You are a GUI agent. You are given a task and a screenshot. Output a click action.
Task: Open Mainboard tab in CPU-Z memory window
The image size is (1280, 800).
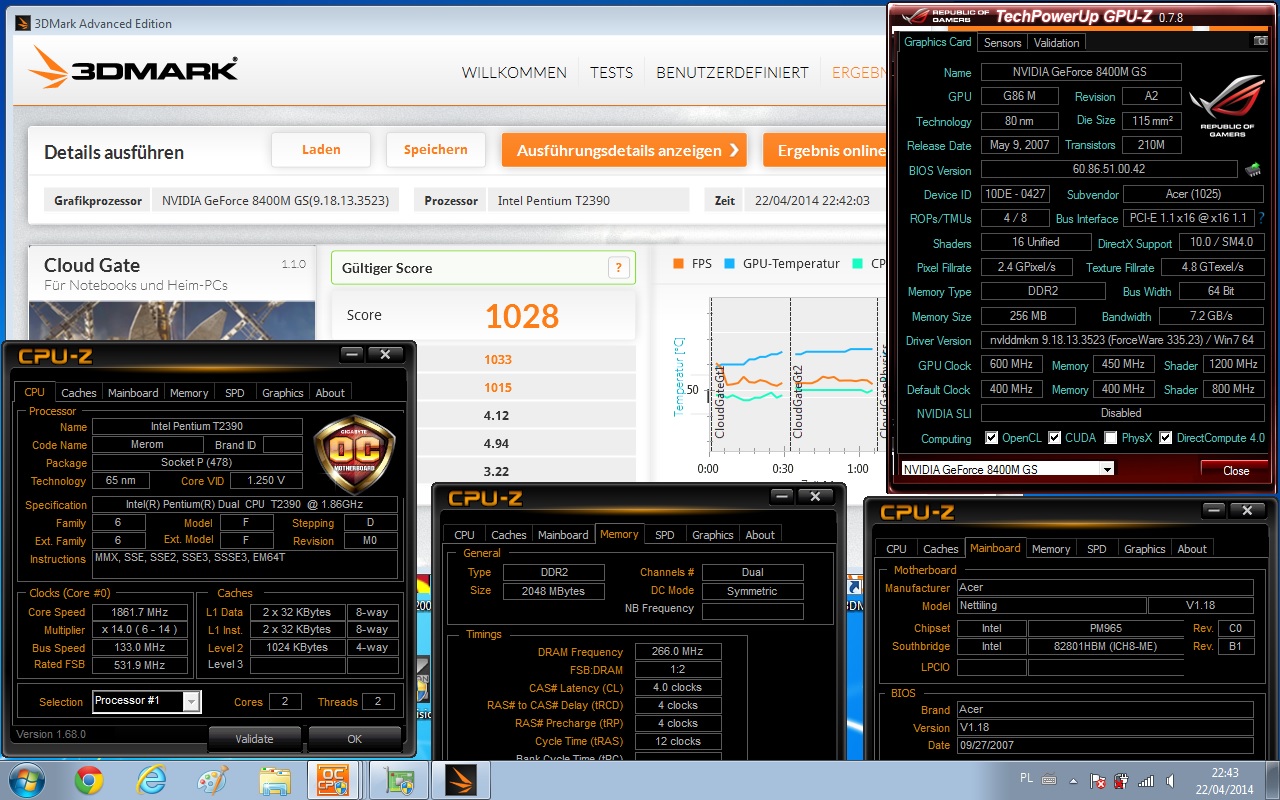(563, 535)
